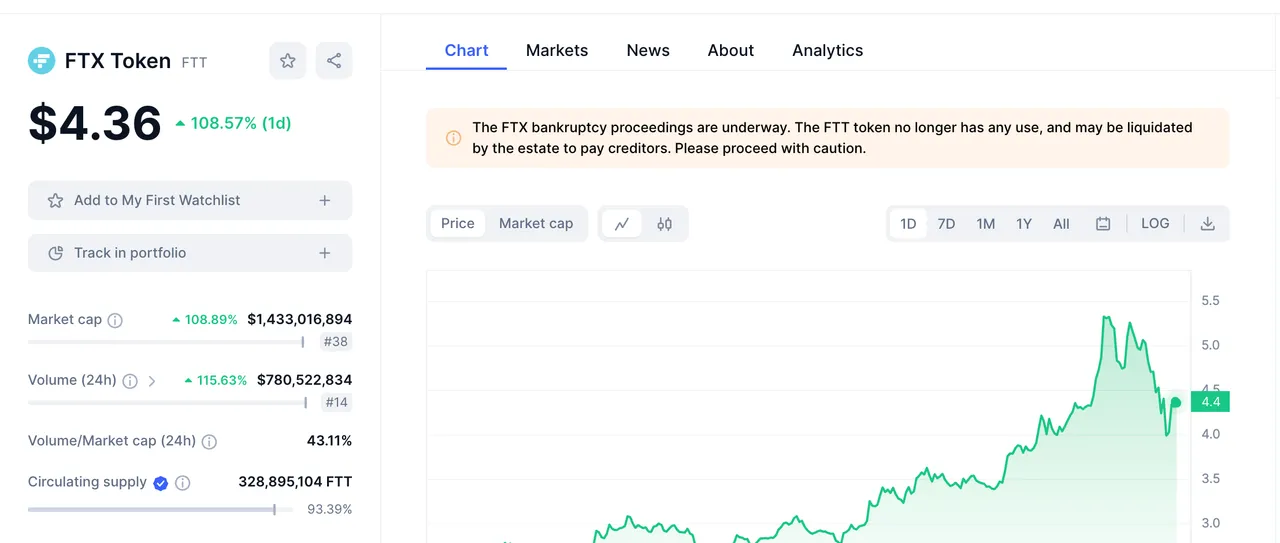Viewport: 1280px width, 543px height.
Task: Switch to line chart view icon
Action: coord(622,224)
